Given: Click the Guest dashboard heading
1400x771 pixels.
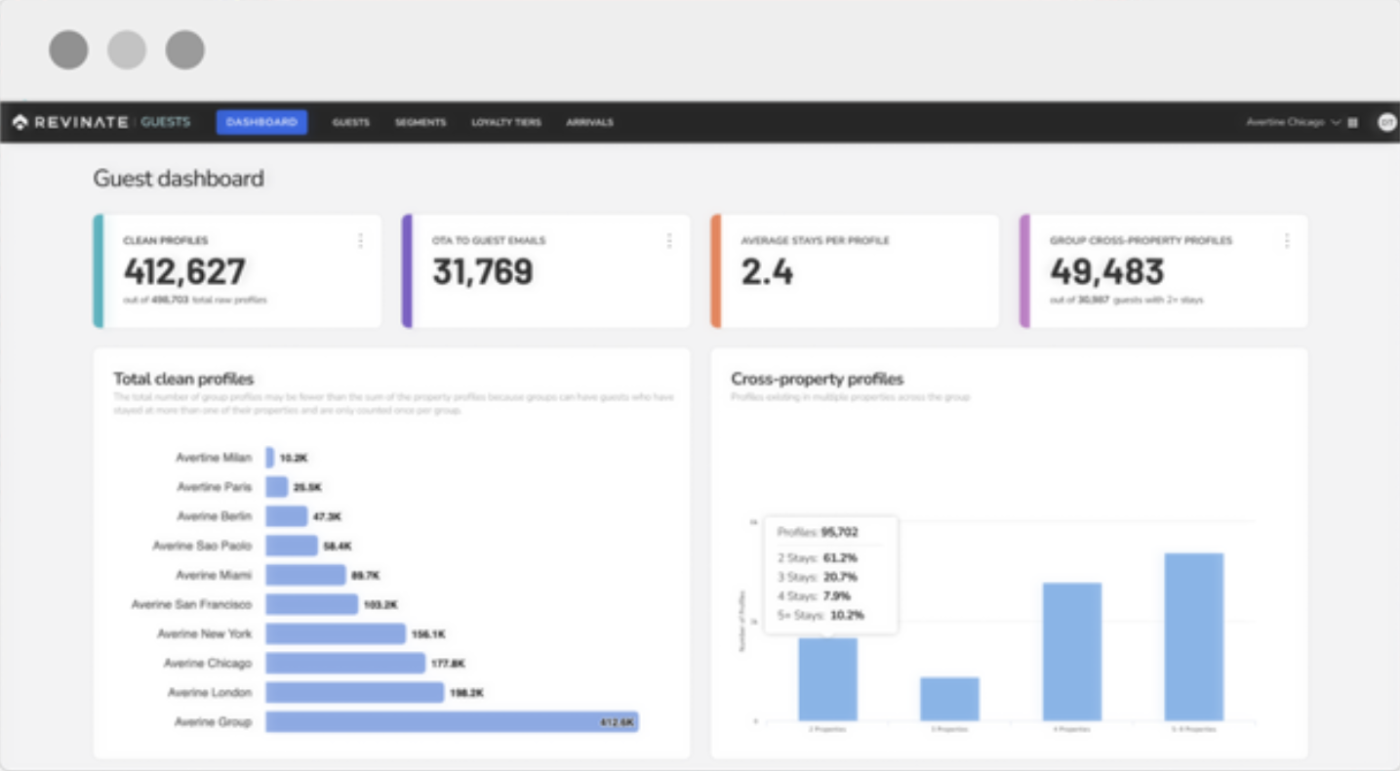Looking at the screenshot, I should tap(179, 179).
